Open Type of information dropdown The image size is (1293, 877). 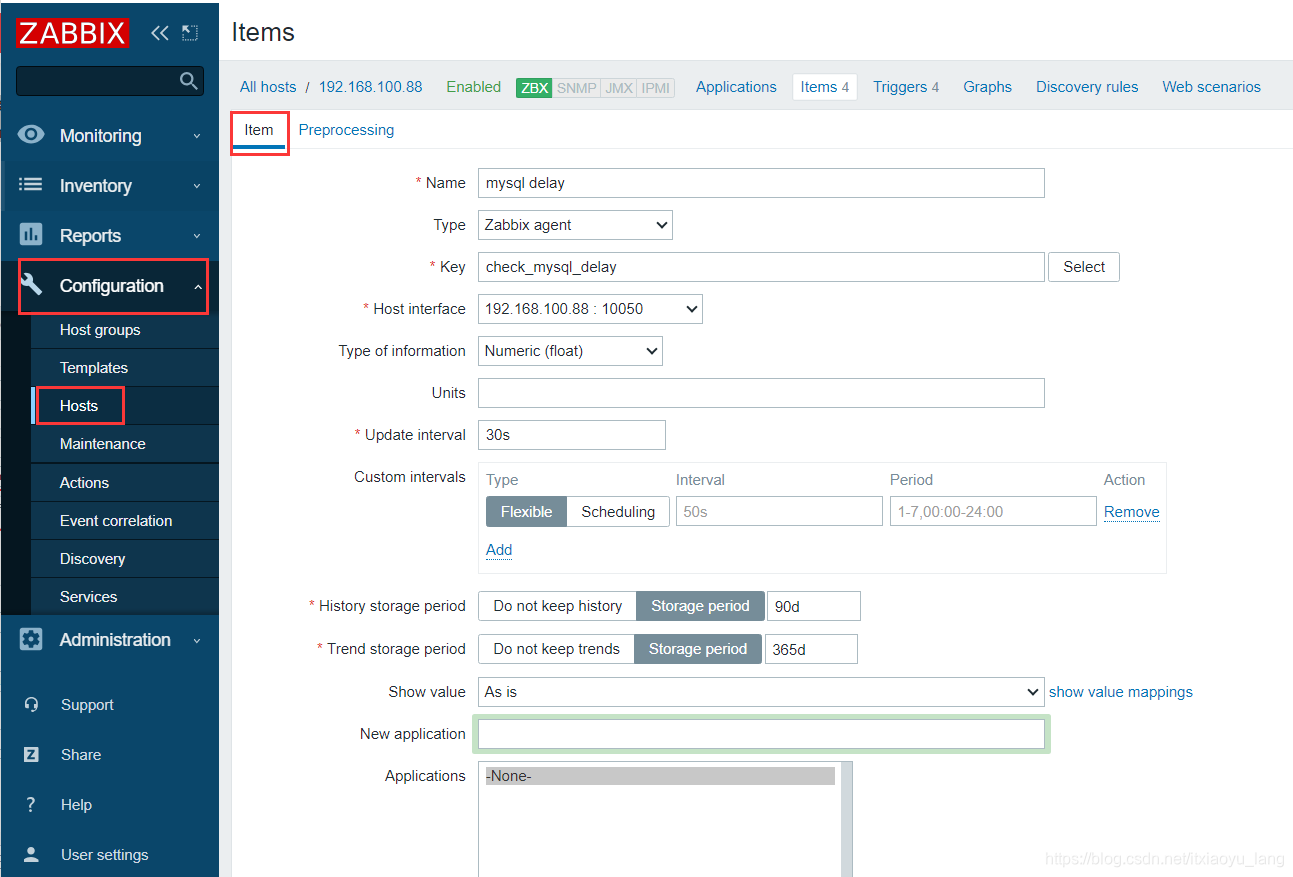(x=570, y=351)
